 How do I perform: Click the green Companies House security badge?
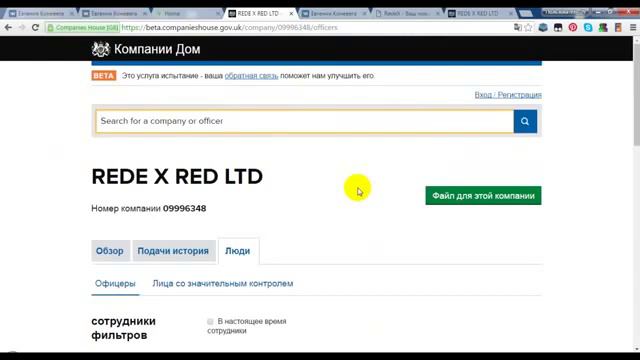click(83, 27)
